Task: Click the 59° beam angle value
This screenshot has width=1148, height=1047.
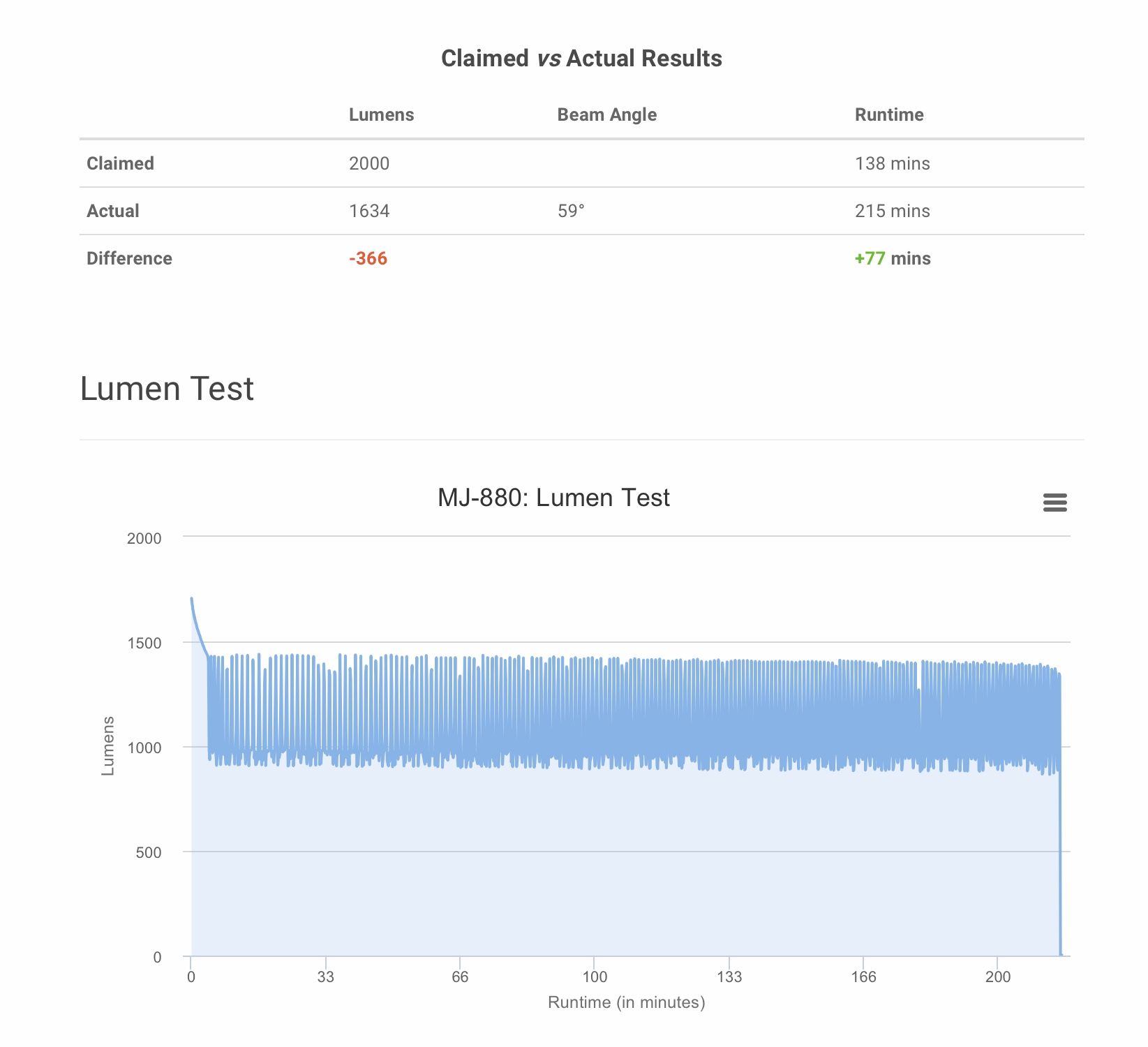Action: pyautogui.click(x=571, y=211)
